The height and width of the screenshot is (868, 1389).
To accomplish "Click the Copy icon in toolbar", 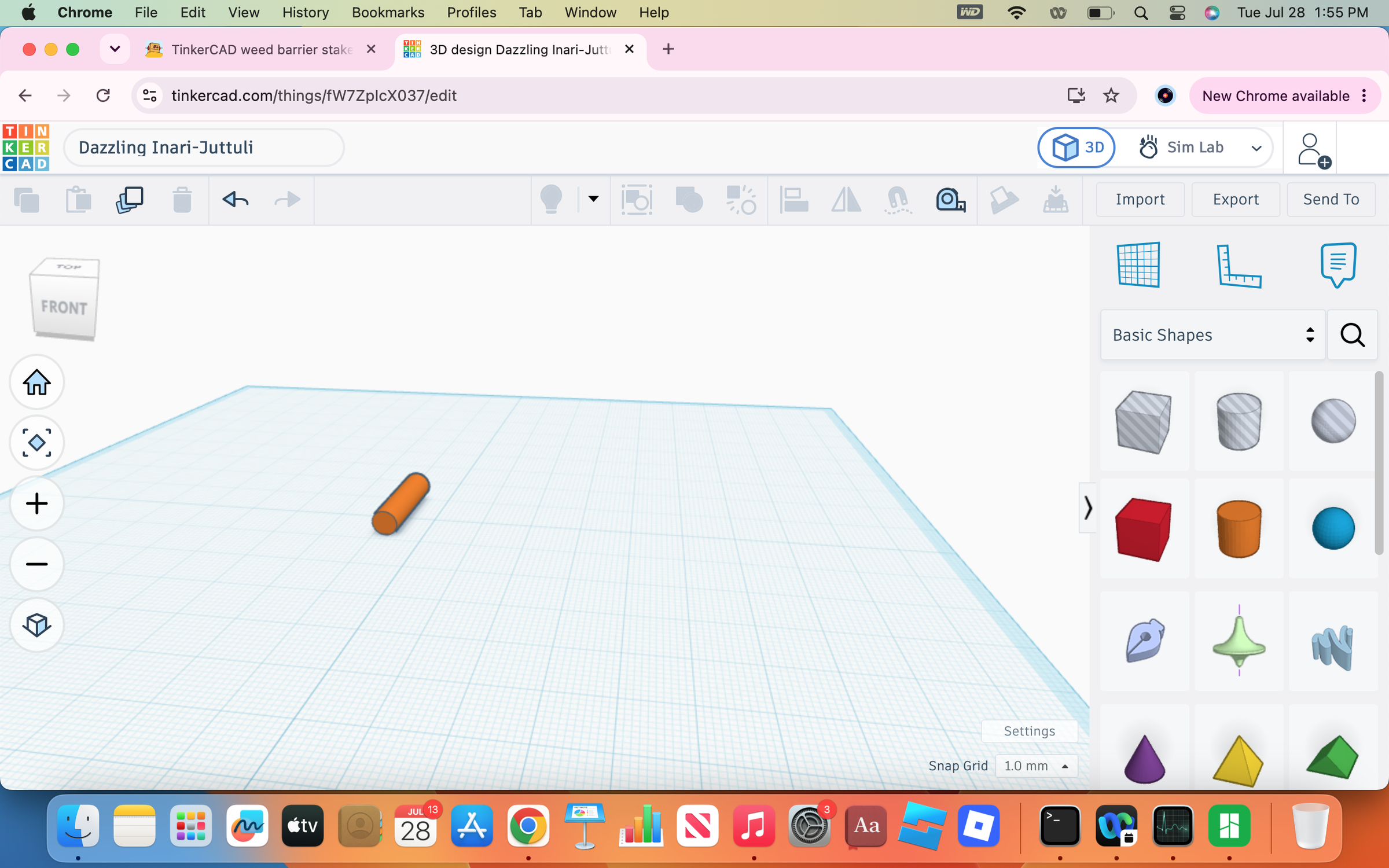I will pos(26,200).
